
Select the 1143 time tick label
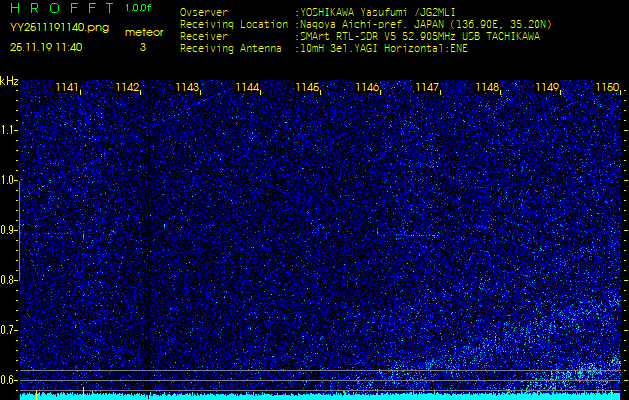[x=187, y=88]
